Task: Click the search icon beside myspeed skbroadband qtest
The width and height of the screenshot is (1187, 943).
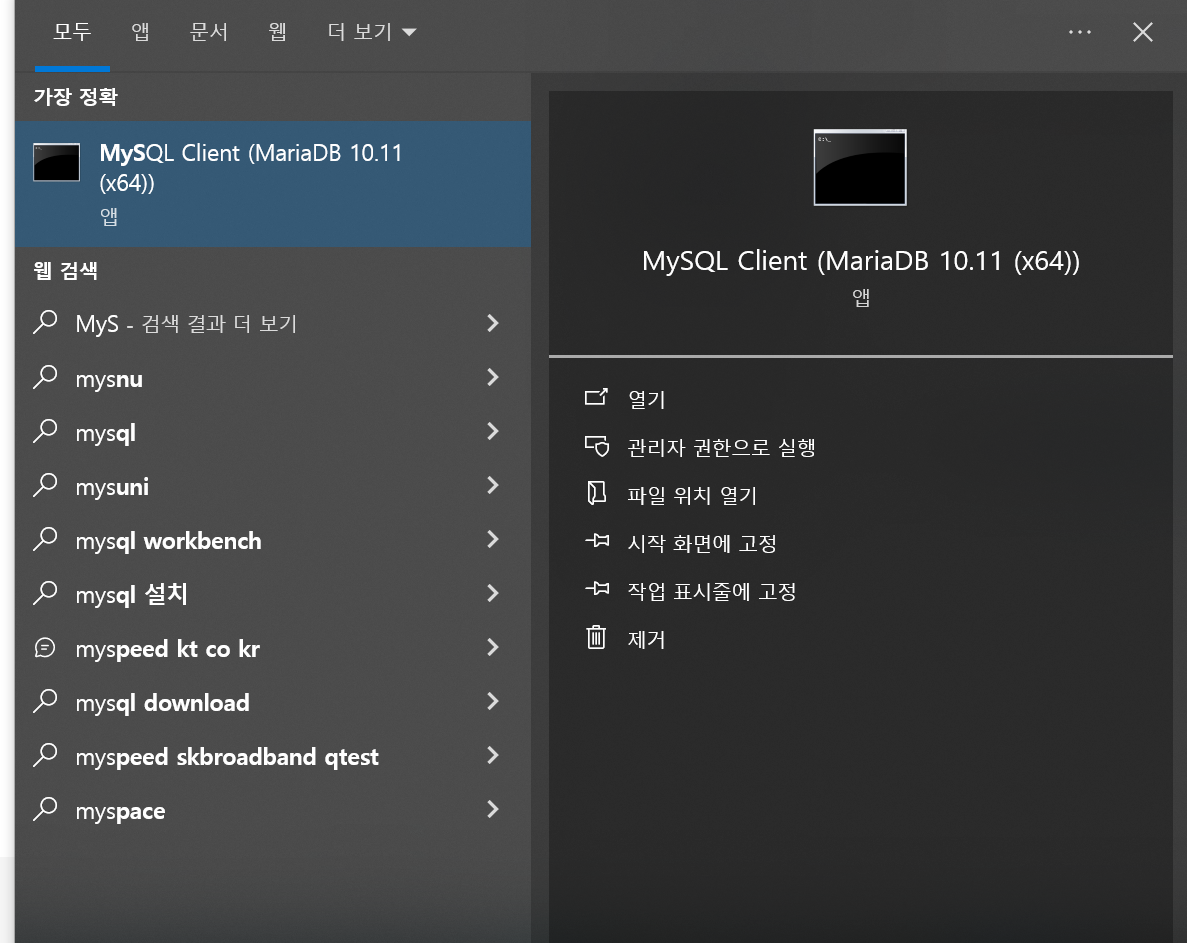Action: [x=45, y=755]
